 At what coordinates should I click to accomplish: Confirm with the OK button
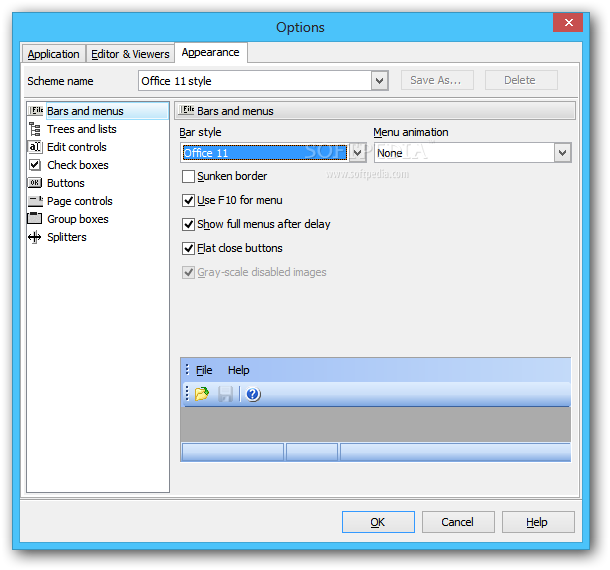coord(378,522)
